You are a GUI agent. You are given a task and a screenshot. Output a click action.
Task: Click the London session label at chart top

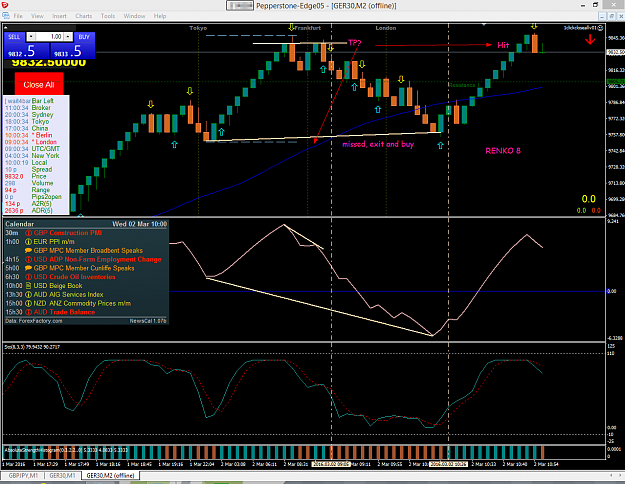pyautogui.click(x=386, y=28)
